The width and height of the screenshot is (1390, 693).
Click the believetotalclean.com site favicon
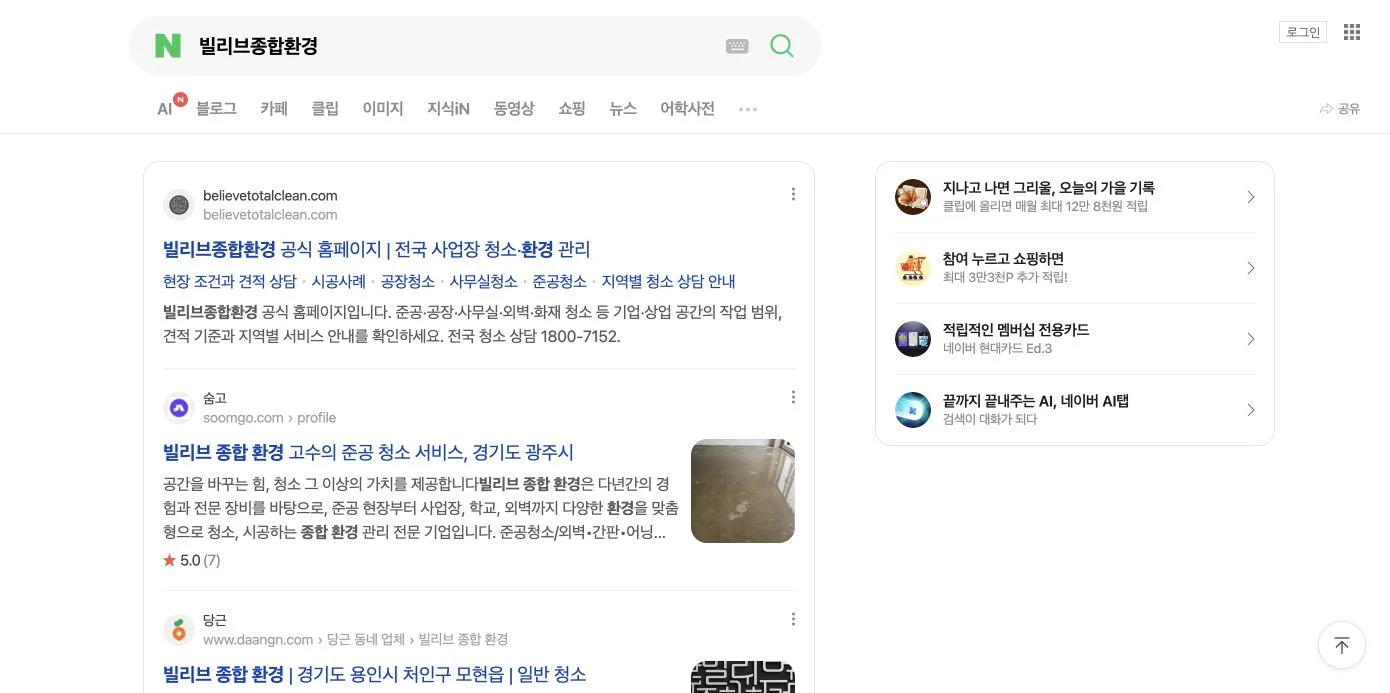pos(179,205)
